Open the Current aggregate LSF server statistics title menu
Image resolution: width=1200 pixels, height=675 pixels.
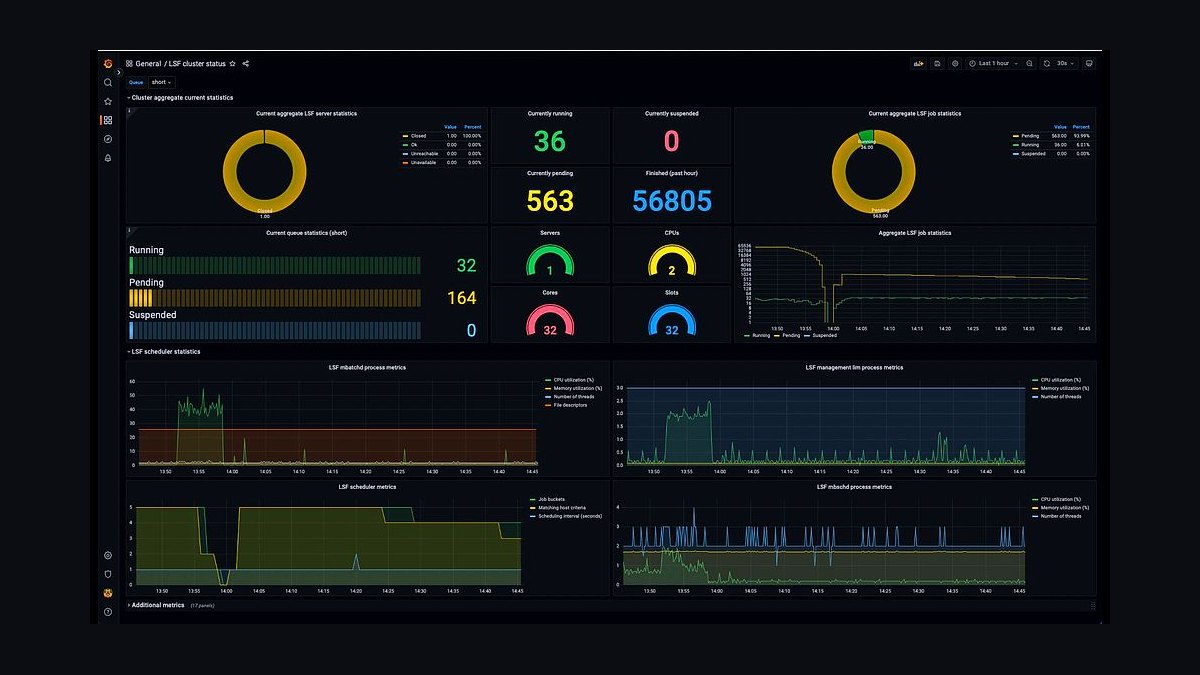[306, 114]
